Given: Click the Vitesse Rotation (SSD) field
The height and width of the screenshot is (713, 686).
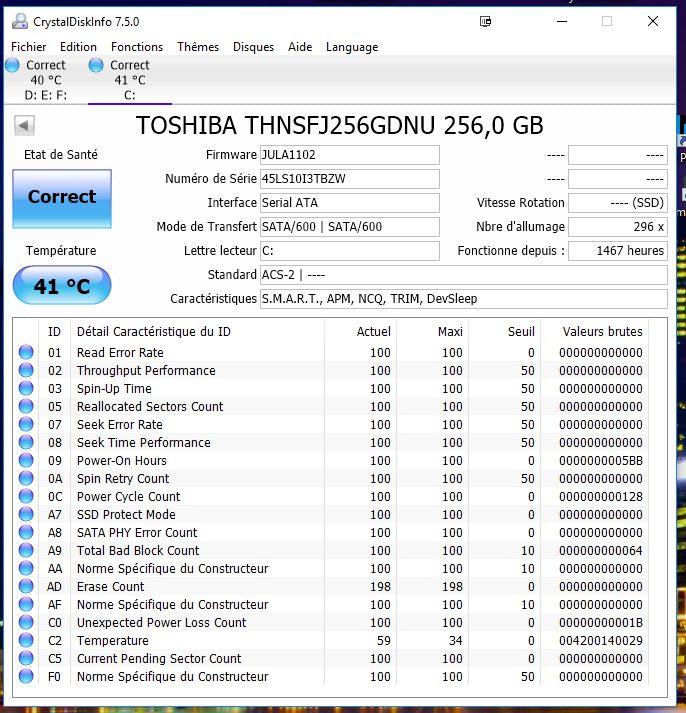Looking at the screenshot, I should (x=618, y=203).
